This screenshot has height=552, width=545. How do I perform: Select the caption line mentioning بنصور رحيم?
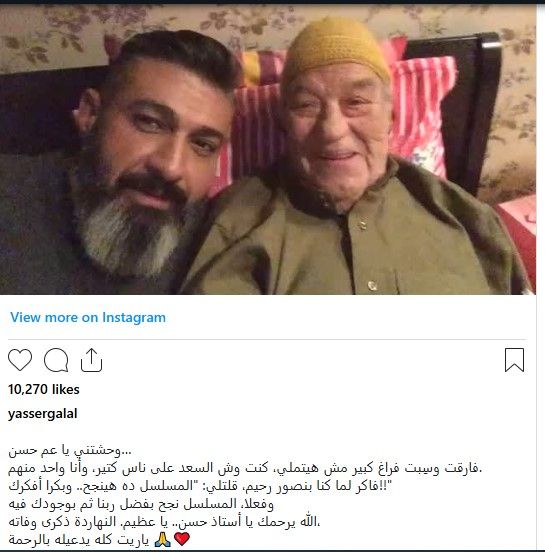click(200, 486)
